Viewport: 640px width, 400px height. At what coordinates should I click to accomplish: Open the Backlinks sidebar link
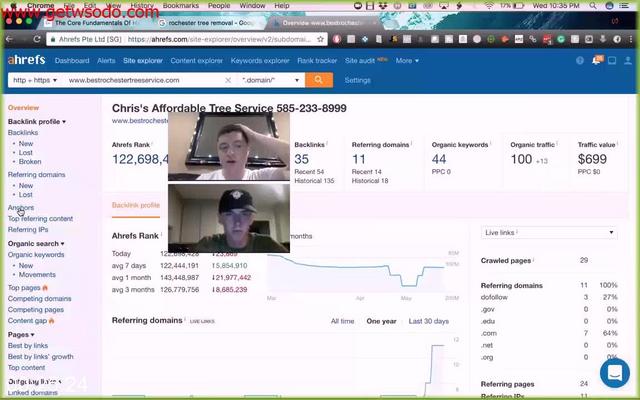pyautogui.click(x=23, y=133)
